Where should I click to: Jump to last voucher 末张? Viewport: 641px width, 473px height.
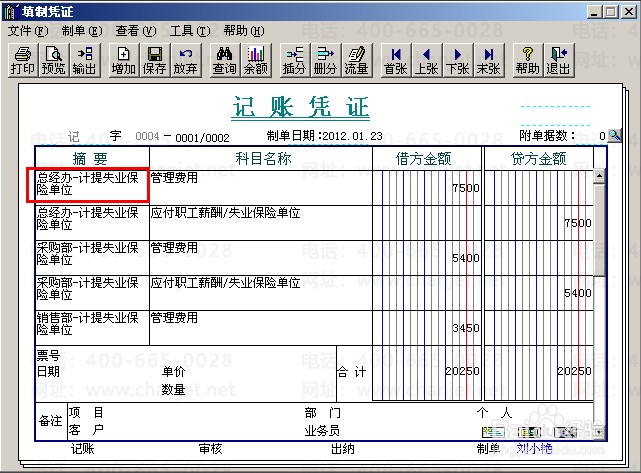coord(489,61)
